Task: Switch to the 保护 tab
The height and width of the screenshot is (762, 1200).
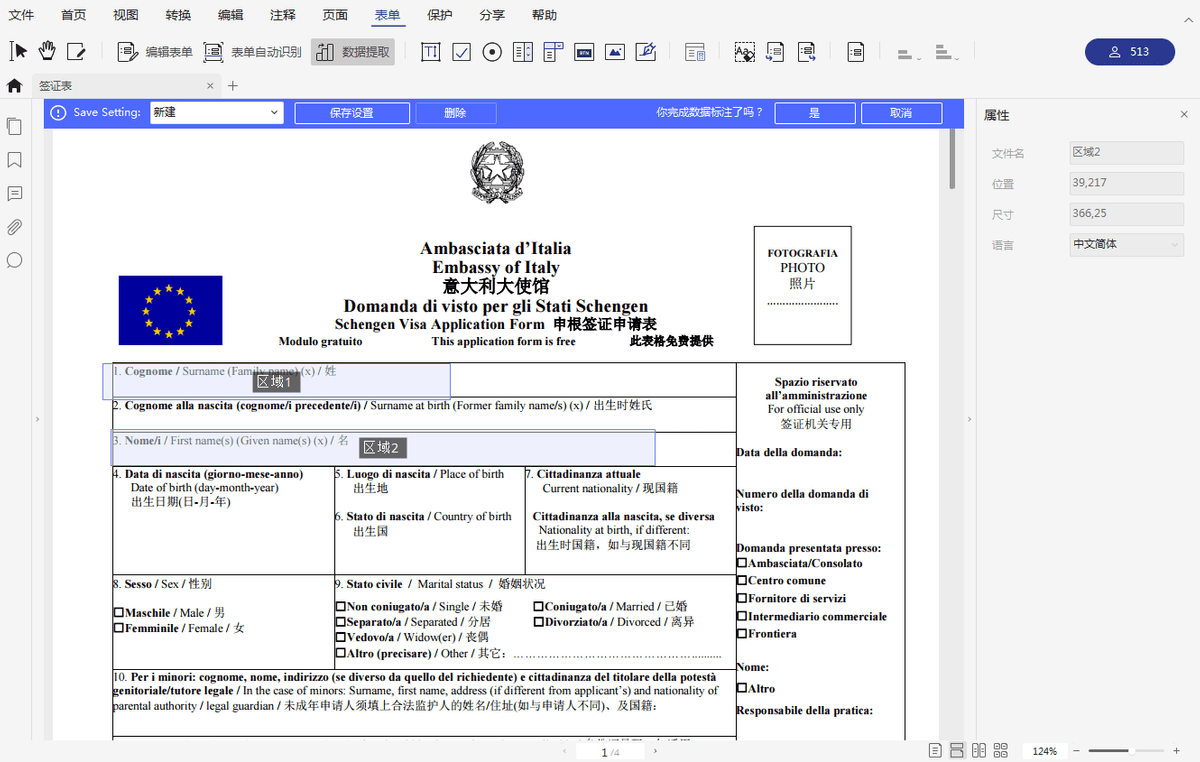Action: (439, 15)
